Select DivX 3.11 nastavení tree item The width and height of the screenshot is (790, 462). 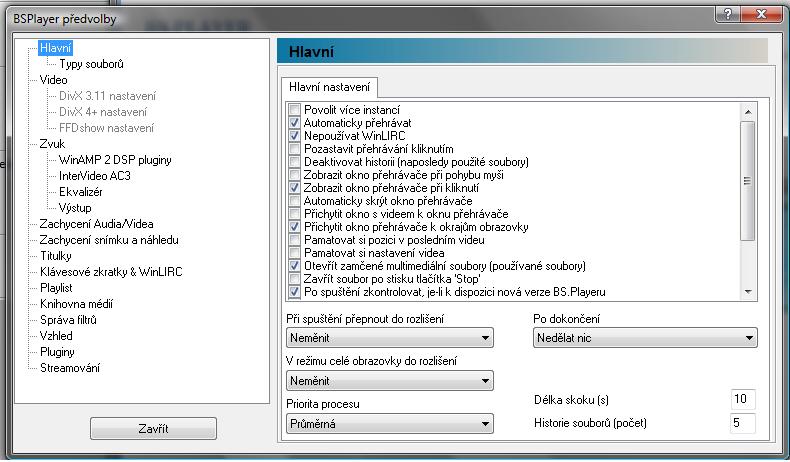coord(107,96)
